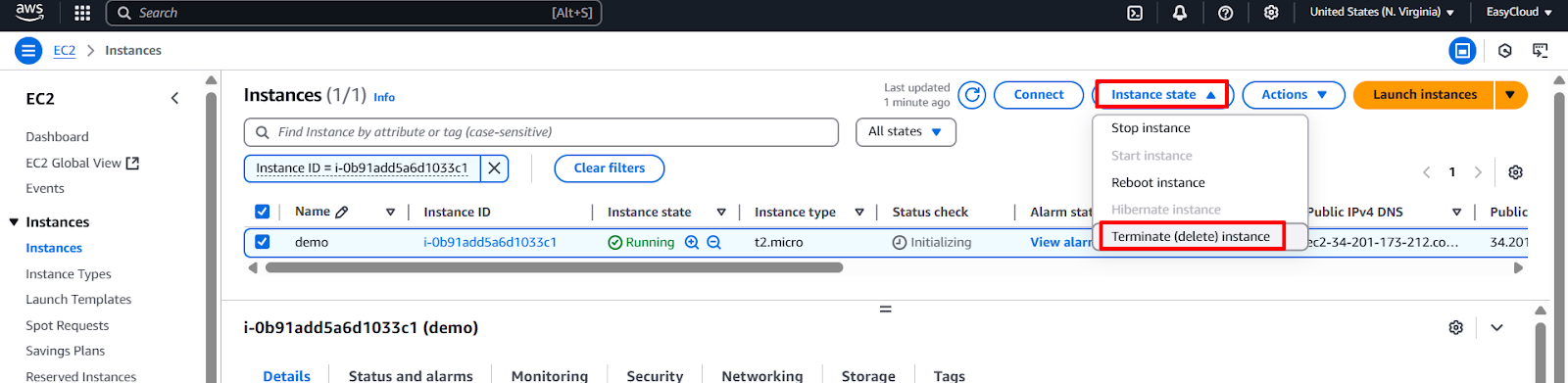Image resolution: width=1568 pixels, height=383 pixels.
Task: Switch to the Monitoring tab
Action: tap(550, 375)
